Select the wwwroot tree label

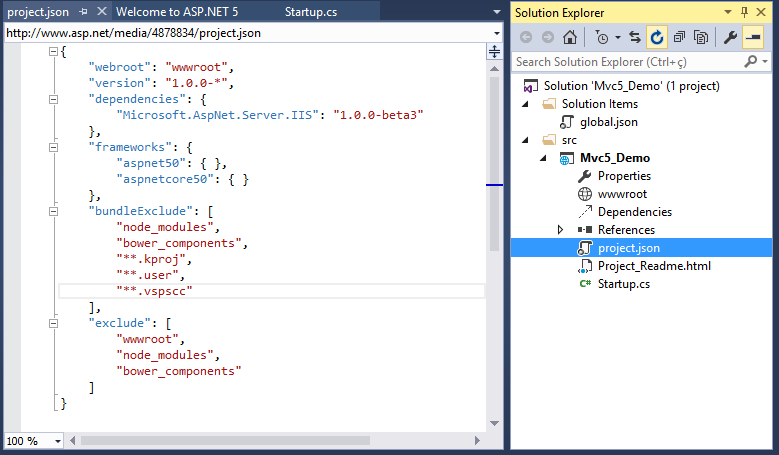[x=622, y=194]
